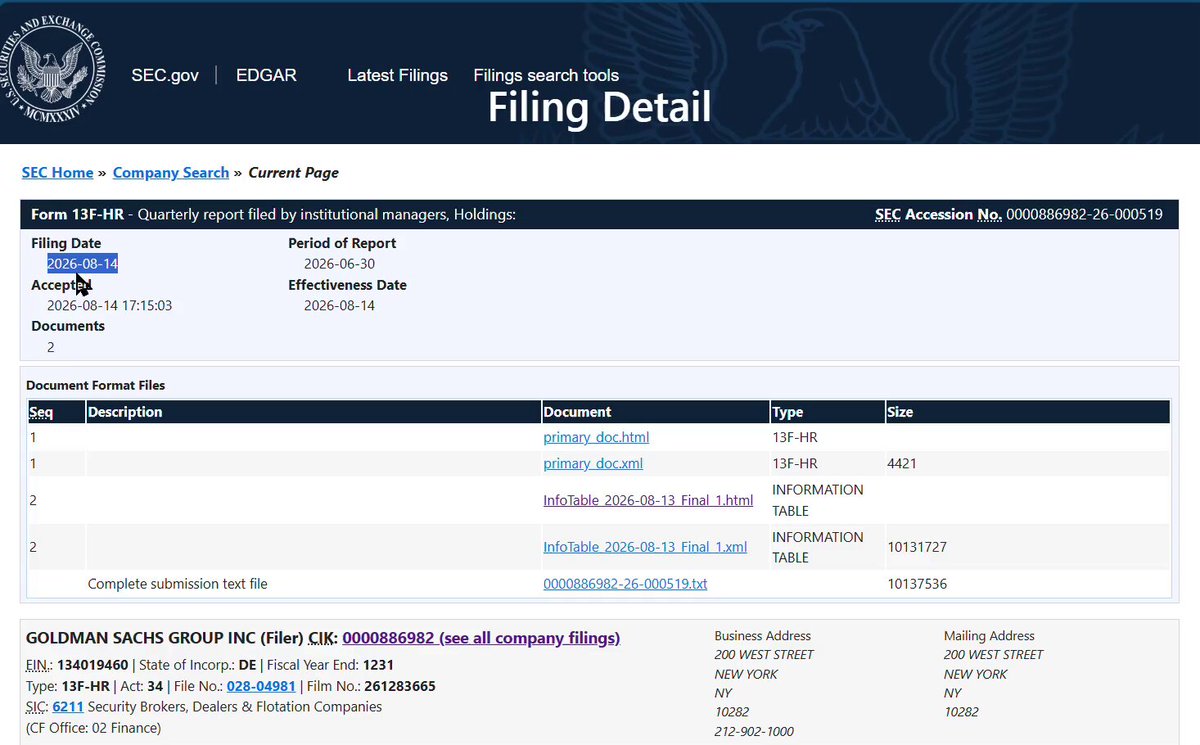Screen dimensions: 1200x745
Task: Click the Mailing Address heading
Action: (989, 636)
